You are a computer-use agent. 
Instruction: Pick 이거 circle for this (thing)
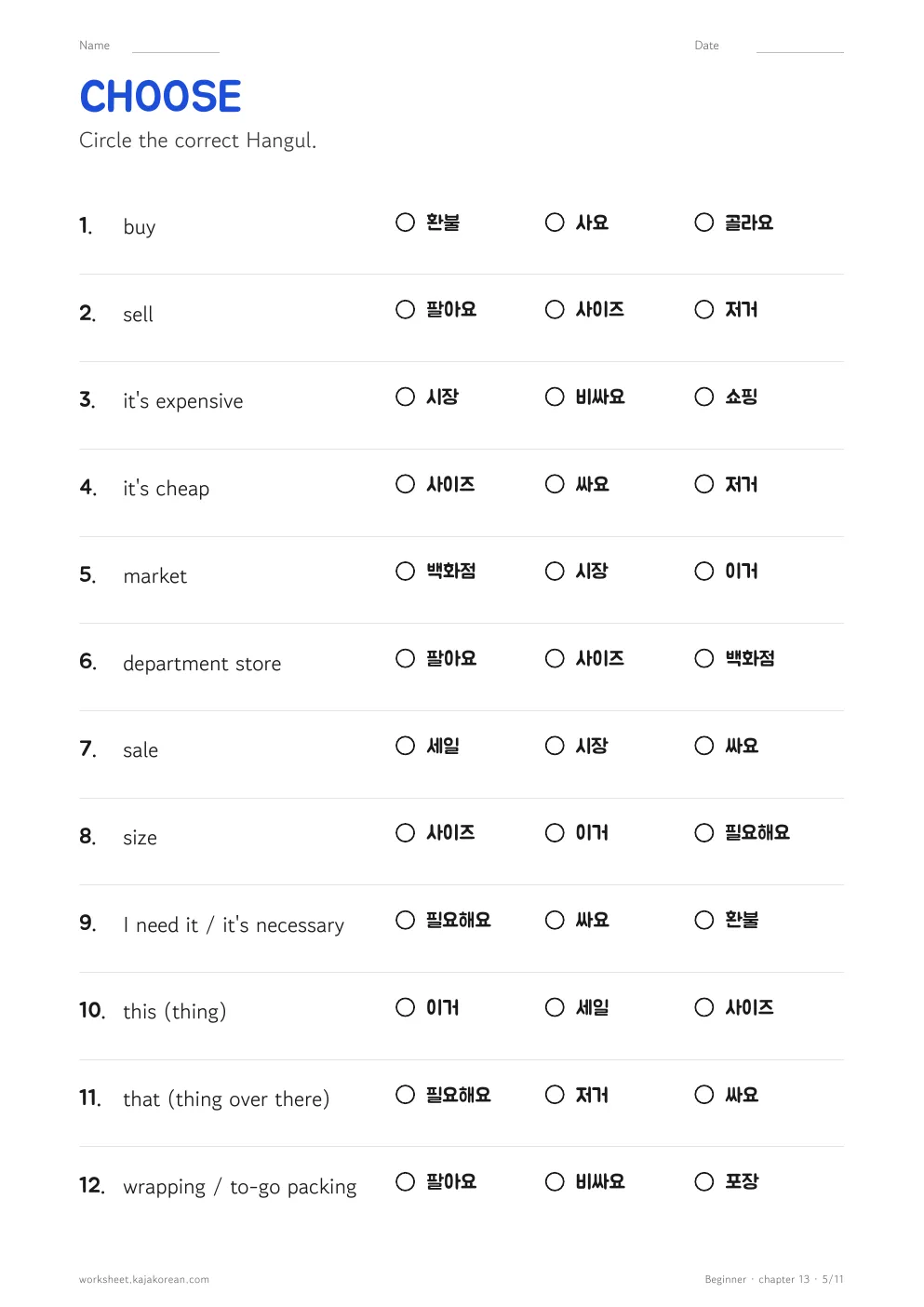pos(405,1007)
